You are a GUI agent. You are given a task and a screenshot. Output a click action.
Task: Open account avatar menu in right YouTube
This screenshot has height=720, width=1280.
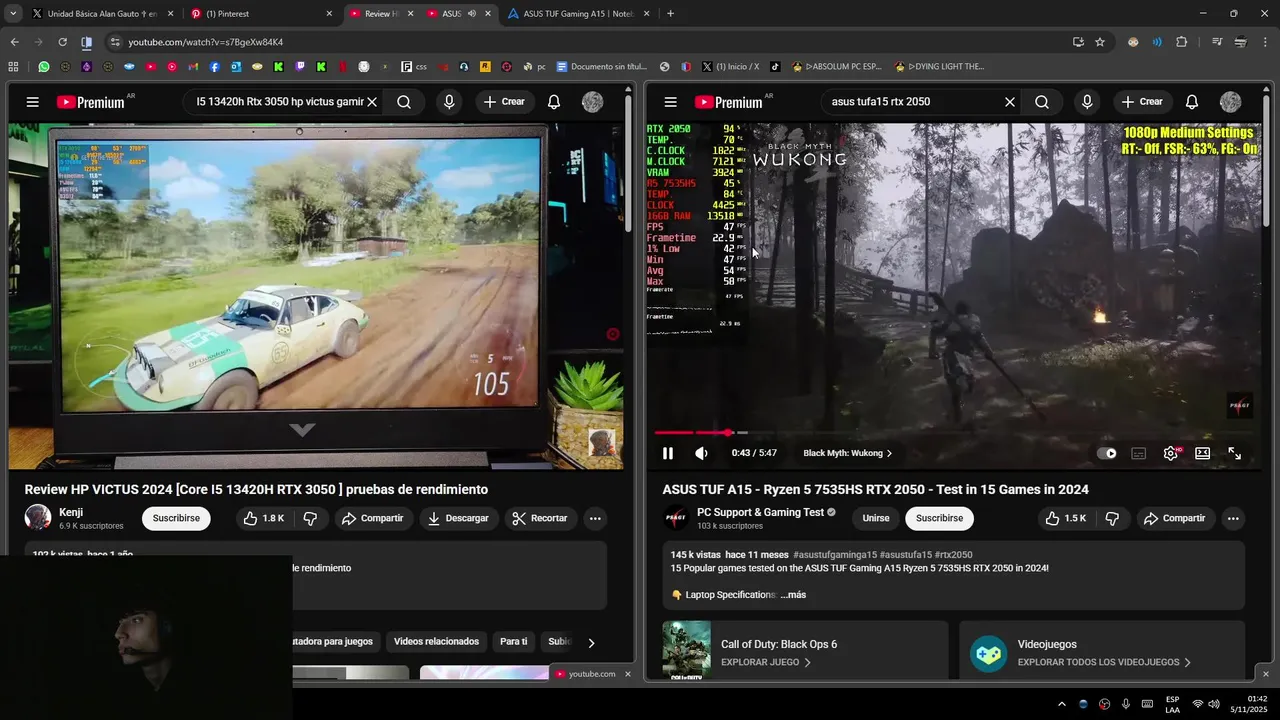coord(1231,102)
